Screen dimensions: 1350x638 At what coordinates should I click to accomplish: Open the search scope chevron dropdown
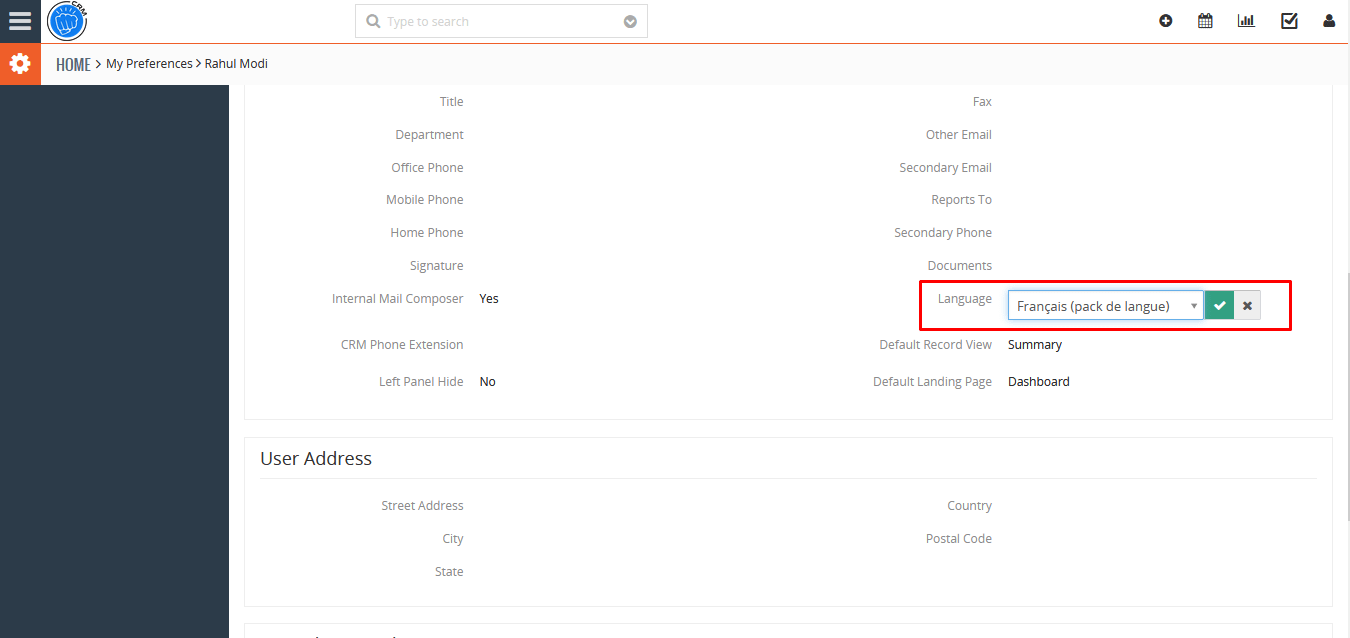tap(629, 20)
